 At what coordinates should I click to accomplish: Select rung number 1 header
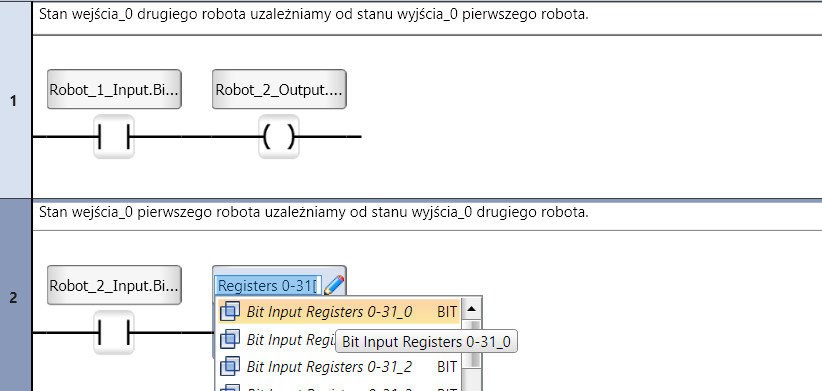point(16,101)
